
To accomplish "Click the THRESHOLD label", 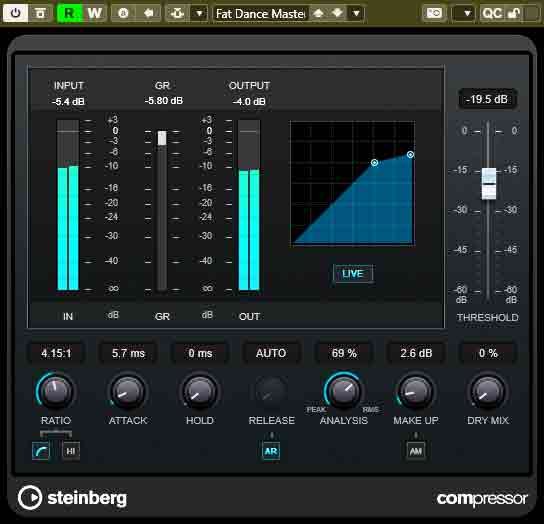I will 487,317.
